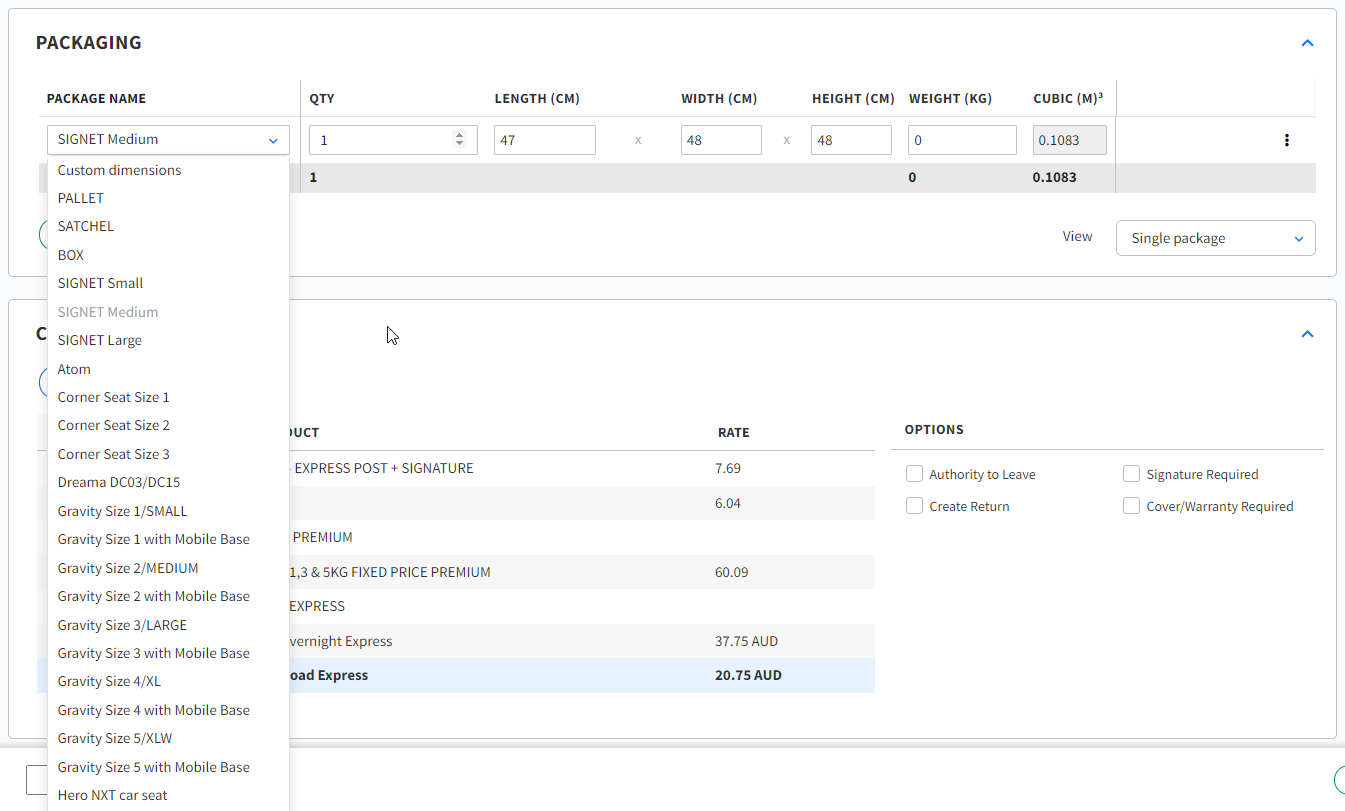Choose Custom dimensions from the package list
Viewport: 1345px width, 811px height.
coord(168,170)
